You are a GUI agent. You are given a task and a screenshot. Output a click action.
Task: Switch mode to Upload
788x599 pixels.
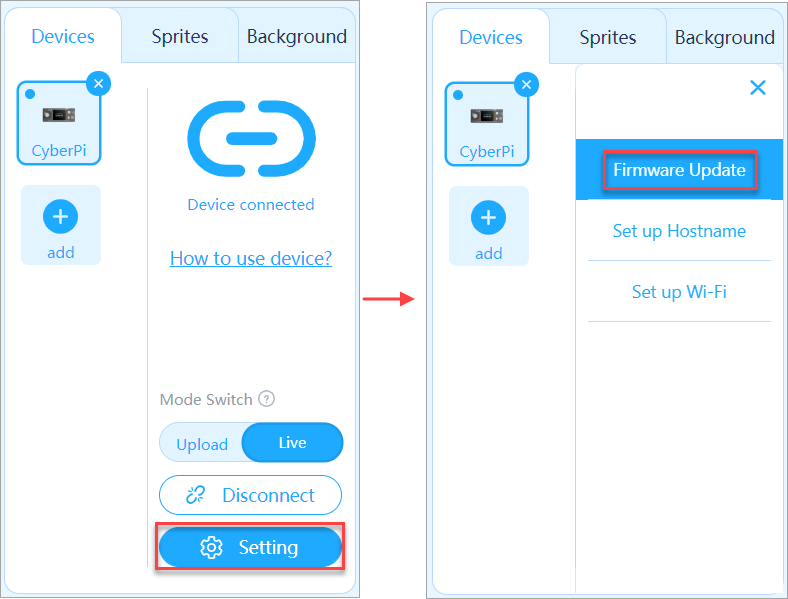point(202,444)
